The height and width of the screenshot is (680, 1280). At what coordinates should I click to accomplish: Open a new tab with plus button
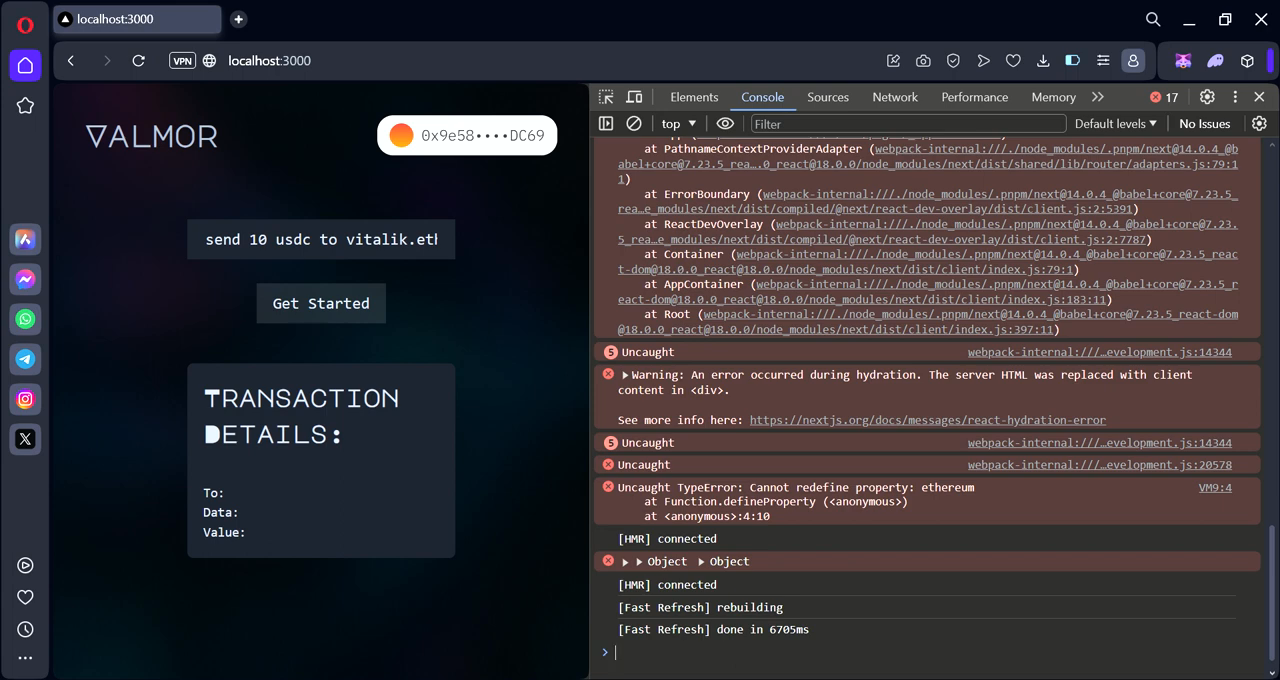coord(238,19)
